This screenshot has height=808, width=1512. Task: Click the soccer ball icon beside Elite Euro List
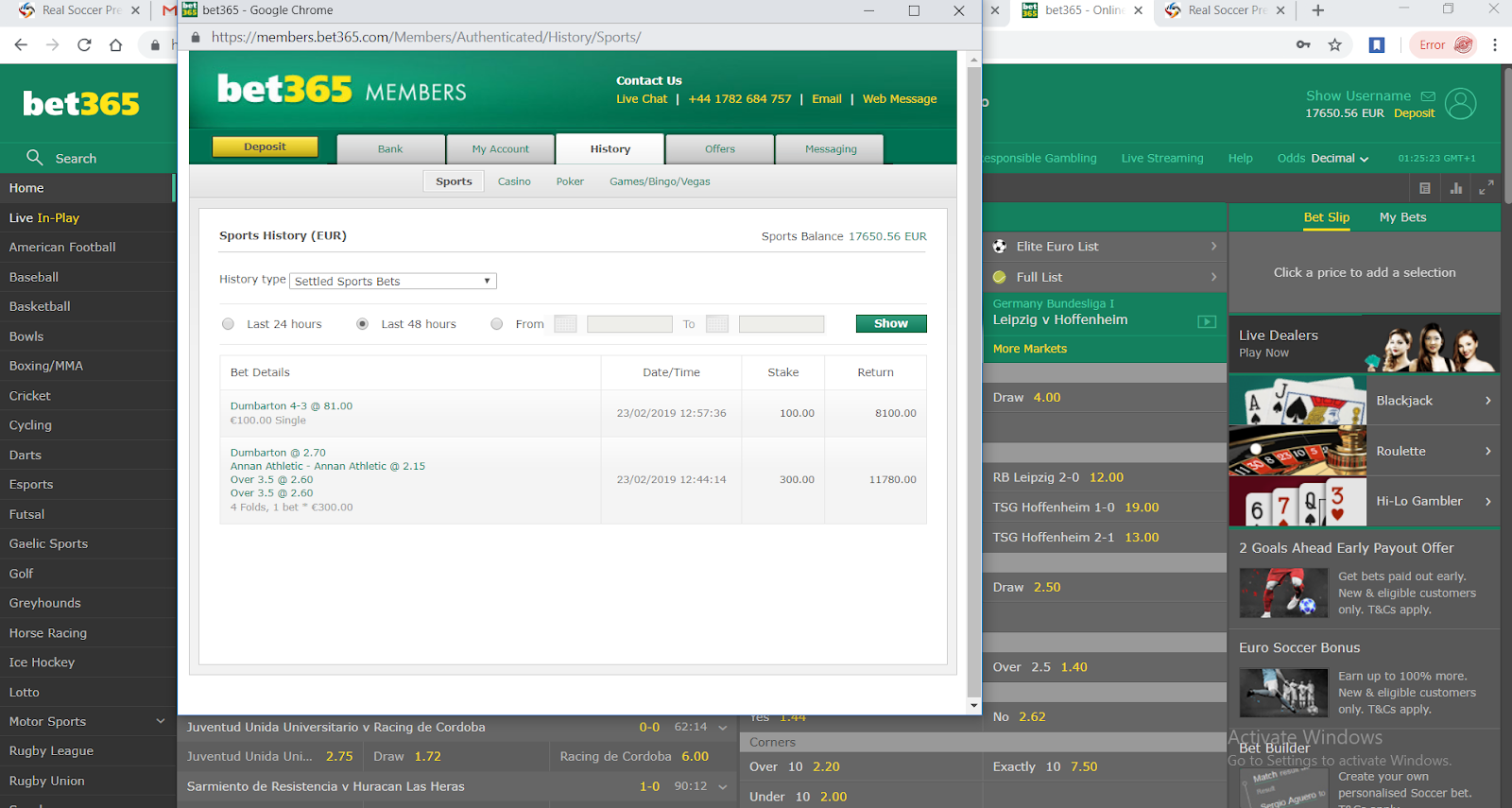click(1000, 247)
